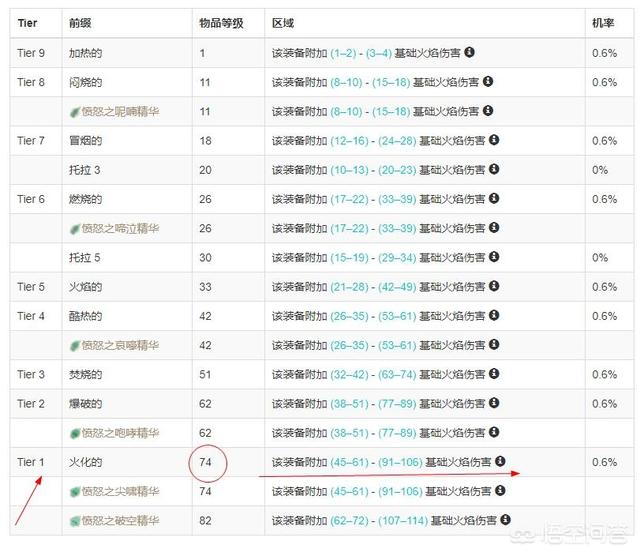Click the info icon in the 爆破的 row
The image size is (640, 556).
494,403
